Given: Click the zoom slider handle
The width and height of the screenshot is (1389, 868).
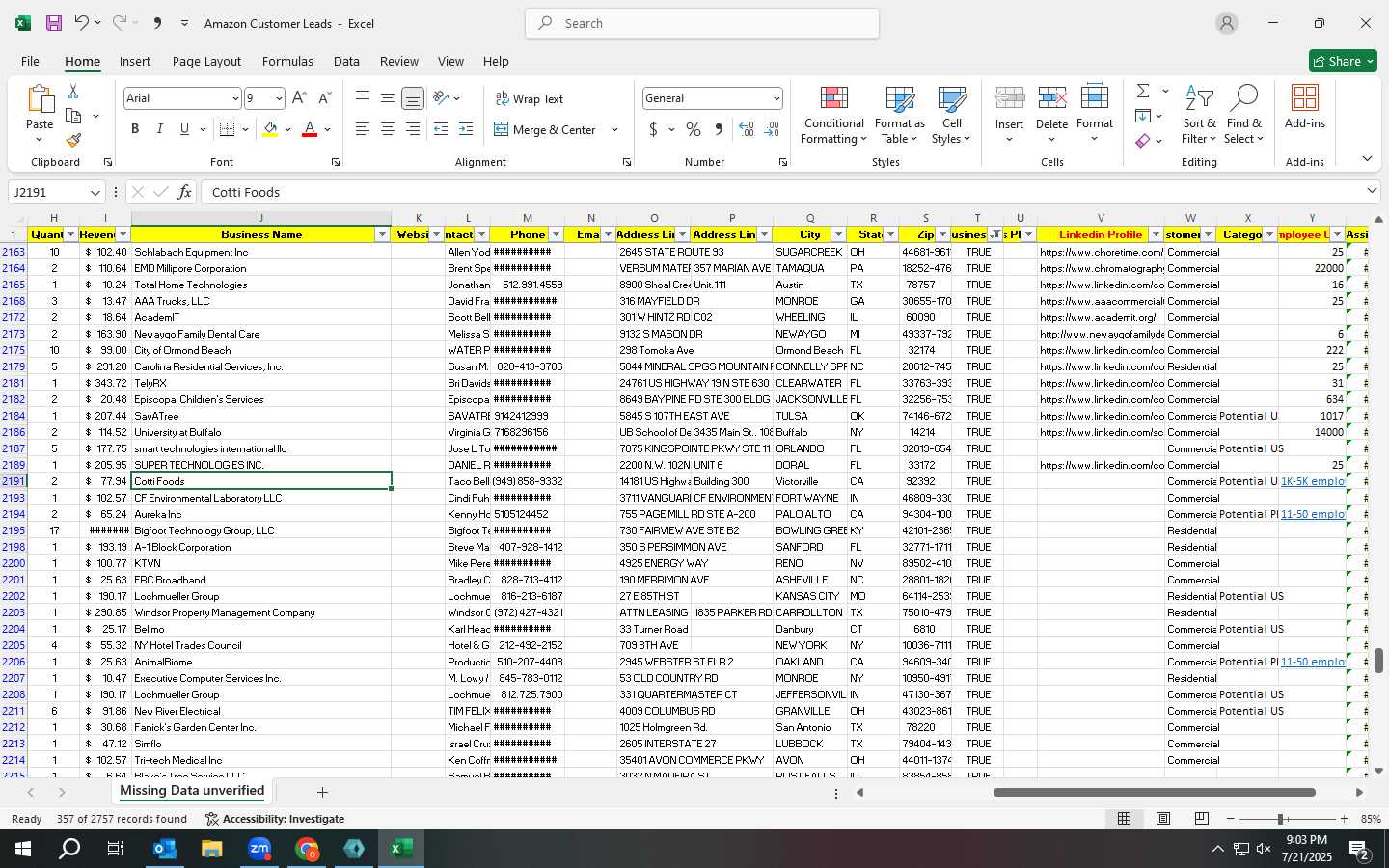Looking at the screenshot, I should pyautogui.click(x=1280, y=819).
